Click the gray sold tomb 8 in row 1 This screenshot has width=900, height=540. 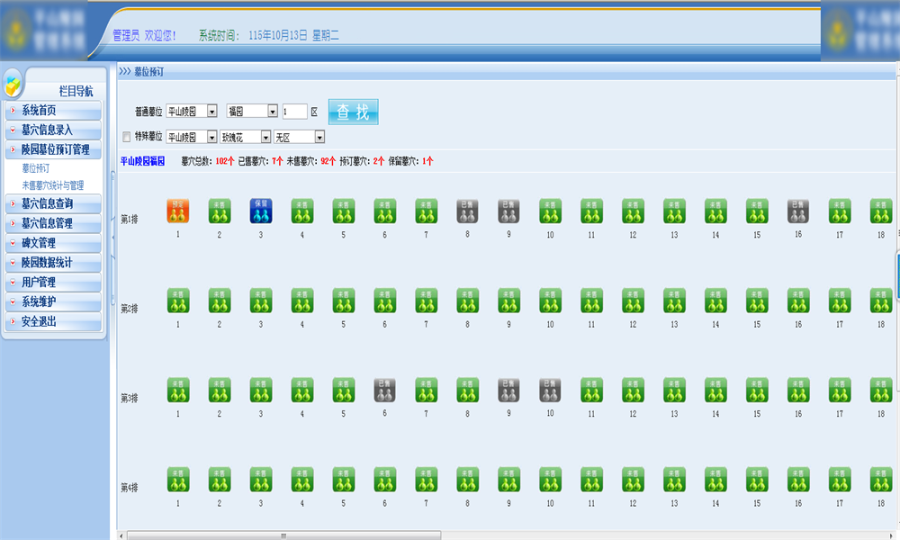pos(467,211)
